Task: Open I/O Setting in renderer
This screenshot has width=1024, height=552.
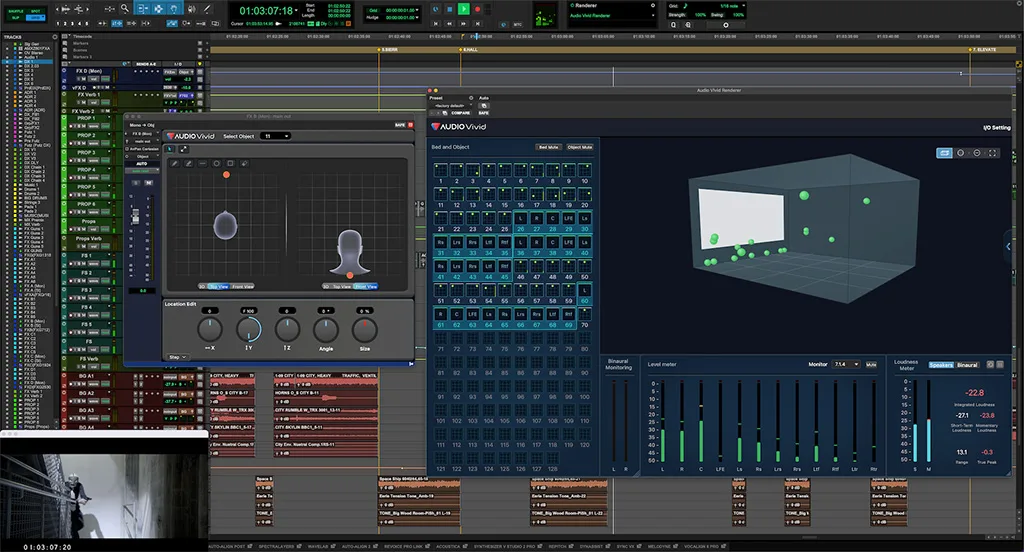Action: pos(997,127)
